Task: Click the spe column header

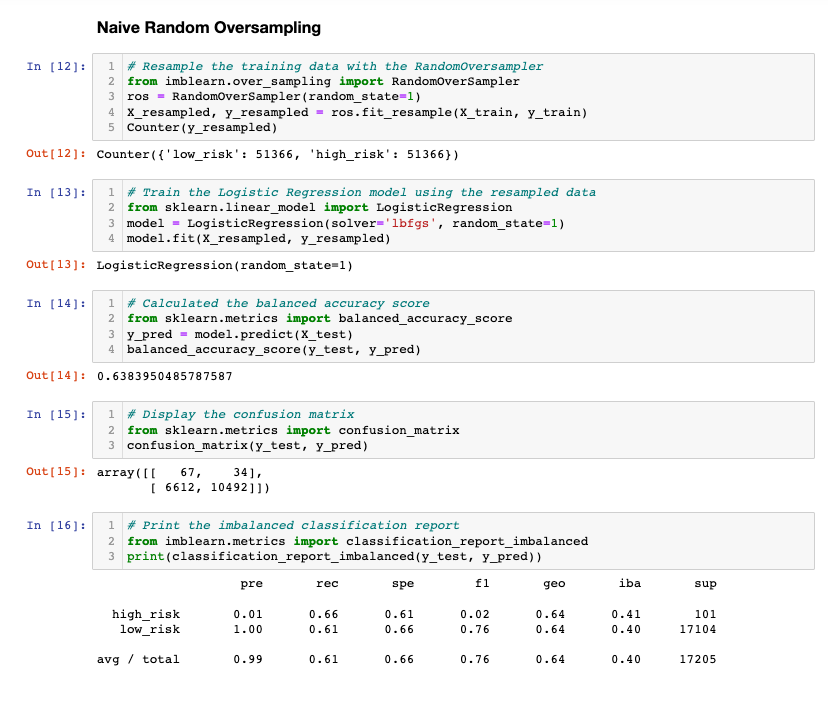Action: (402, 584)
